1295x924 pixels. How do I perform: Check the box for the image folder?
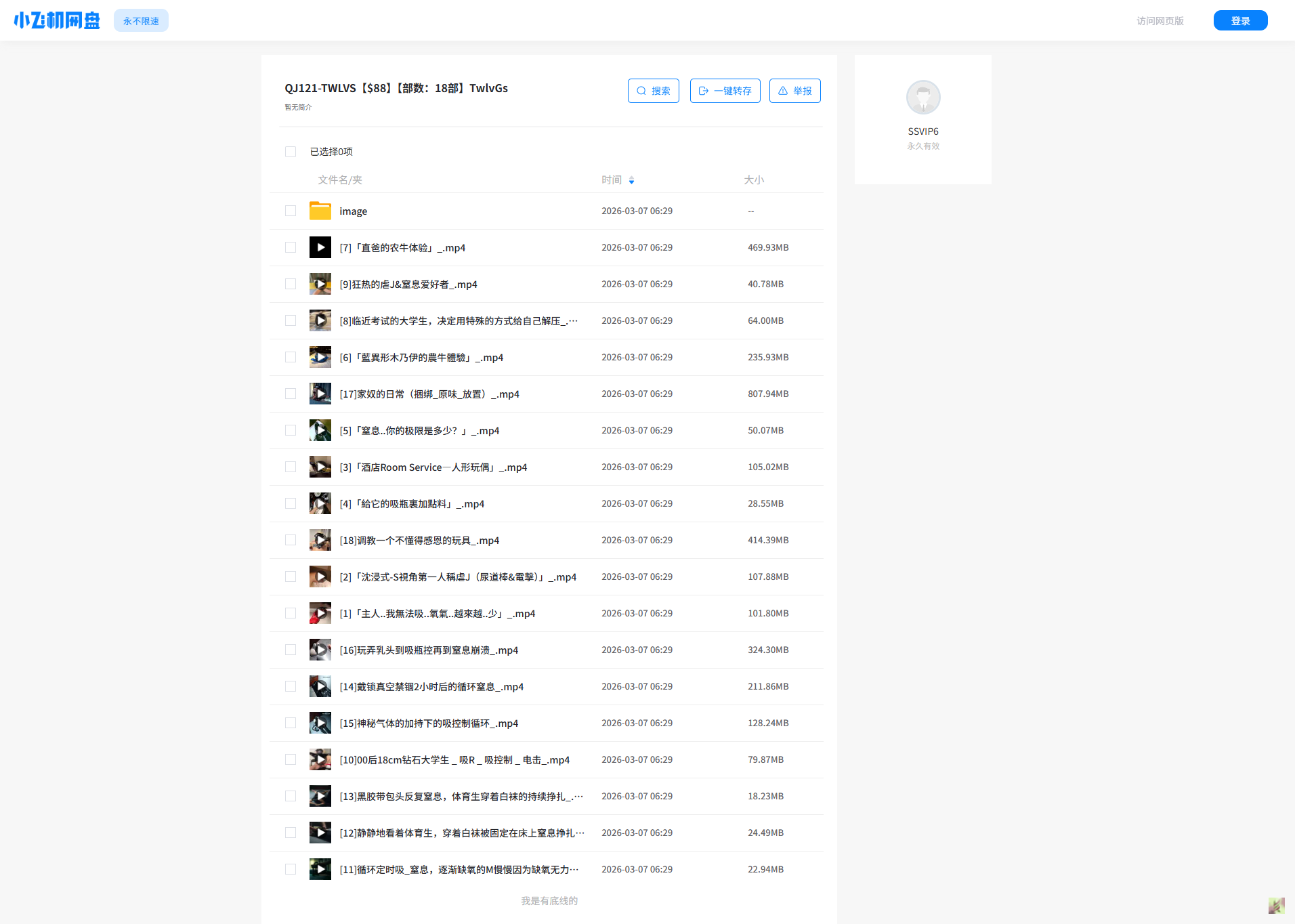pos(291,211)
